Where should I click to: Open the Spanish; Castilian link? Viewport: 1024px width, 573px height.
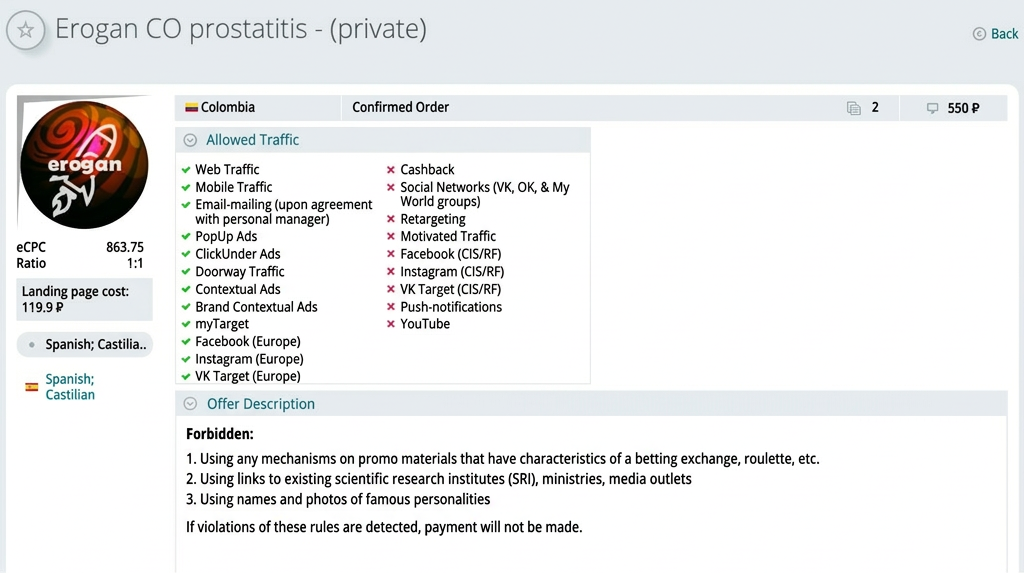(70, 387)
